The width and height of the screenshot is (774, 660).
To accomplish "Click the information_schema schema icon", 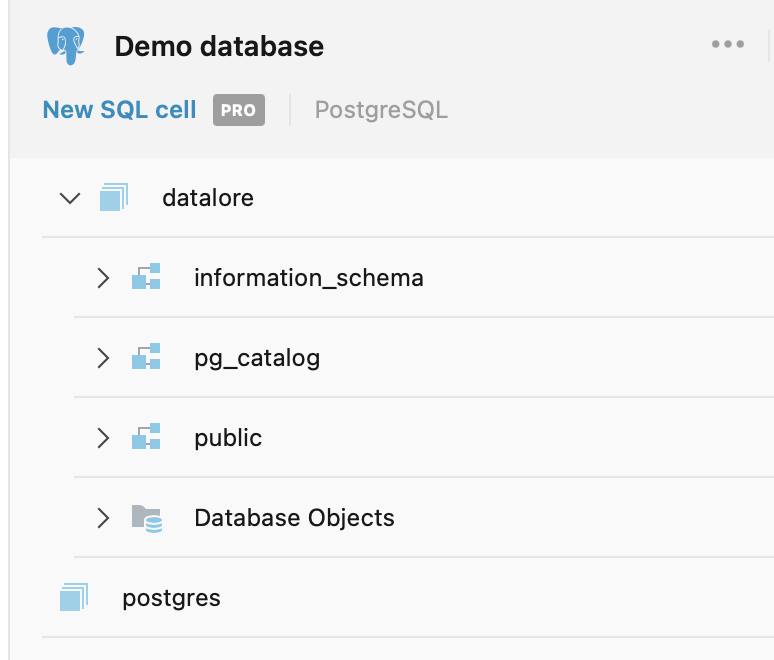I will coord(146,276).
